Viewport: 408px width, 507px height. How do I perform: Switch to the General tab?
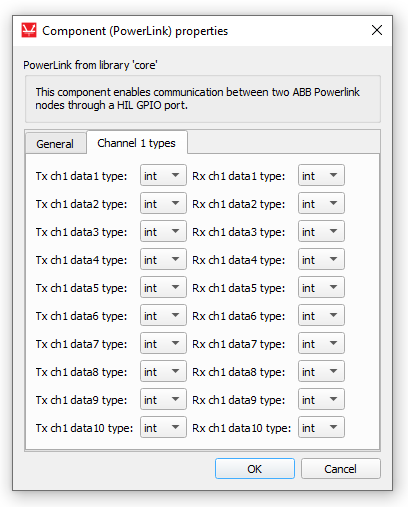coord(55,144)
